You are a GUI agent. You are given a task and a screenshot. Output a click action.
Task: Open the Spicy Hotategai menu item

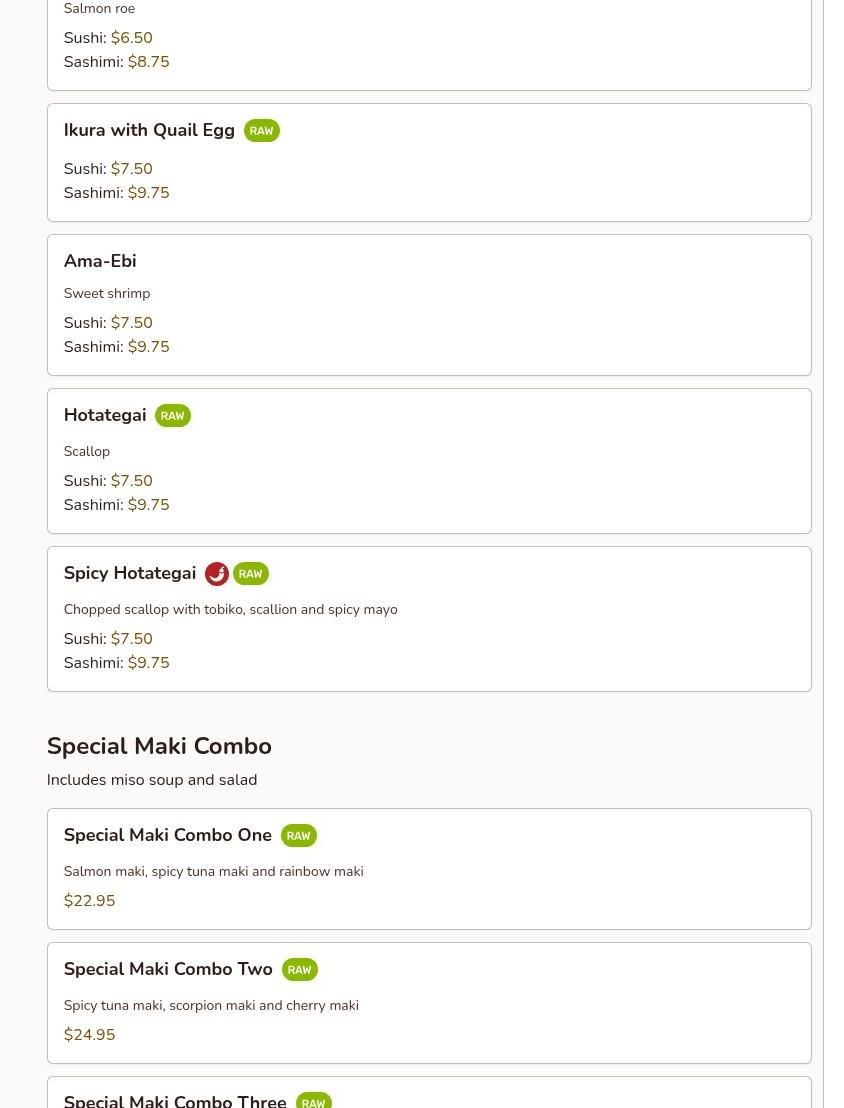click(x=130, y=573)
